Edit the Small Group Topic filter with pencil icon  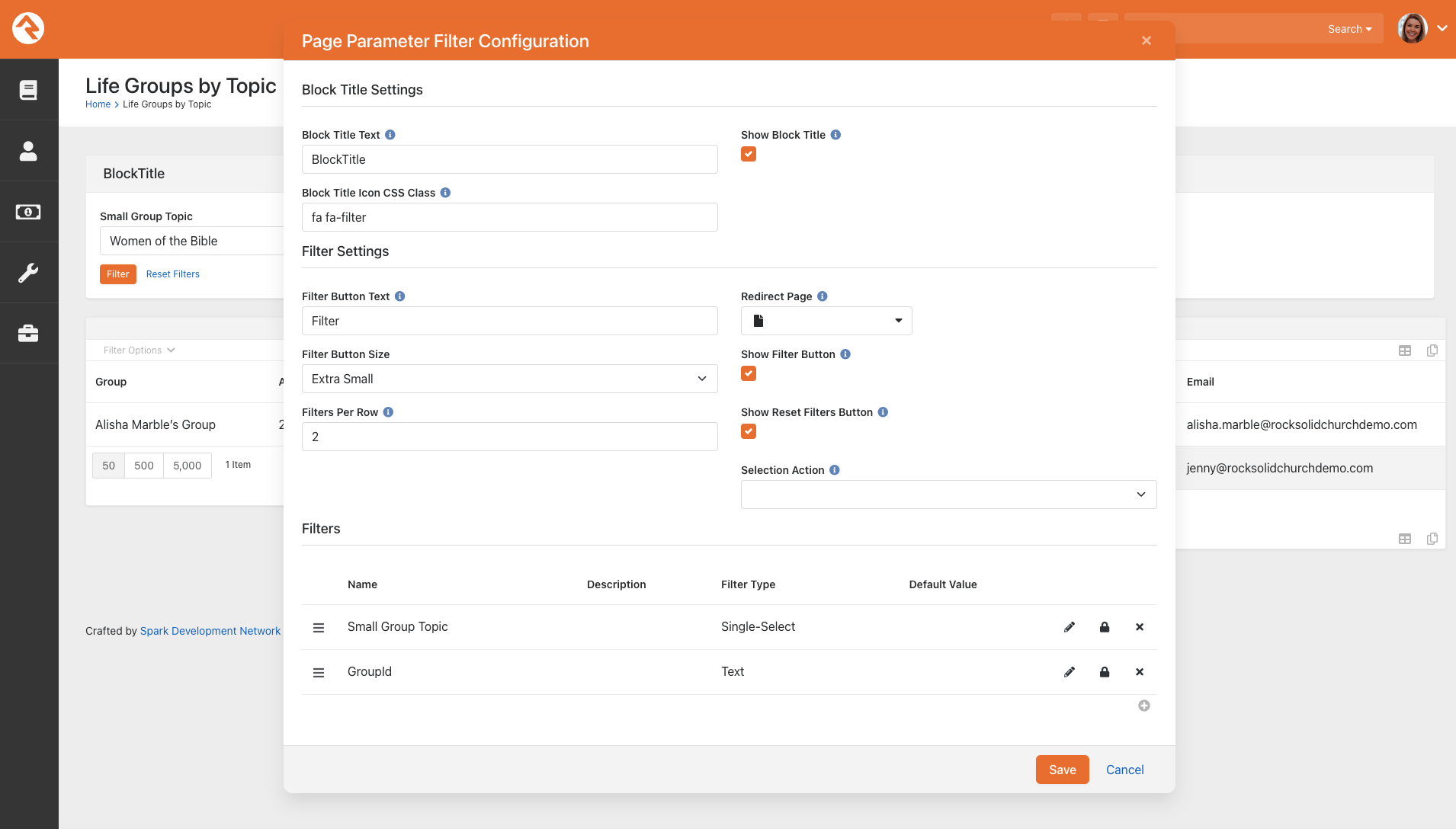pyautogui.click(x=1070, y=627)
